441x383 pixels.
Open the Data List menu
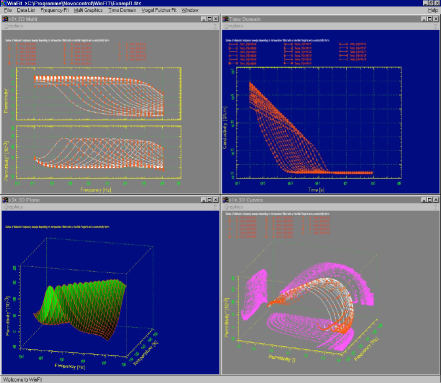coord(26,10)
